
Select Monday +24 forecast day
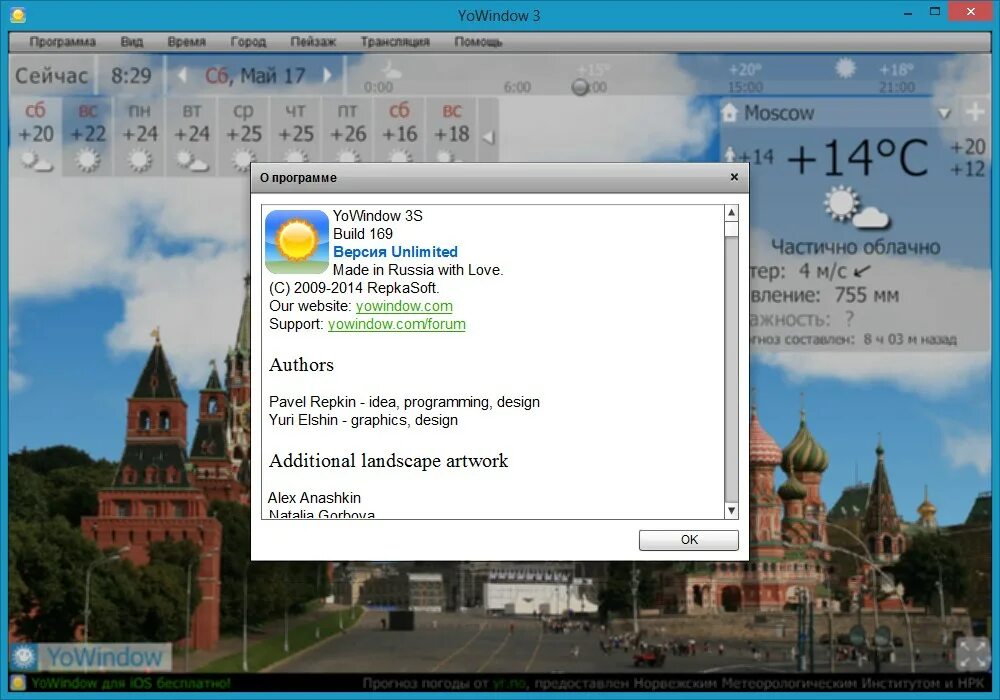(140, 136)
